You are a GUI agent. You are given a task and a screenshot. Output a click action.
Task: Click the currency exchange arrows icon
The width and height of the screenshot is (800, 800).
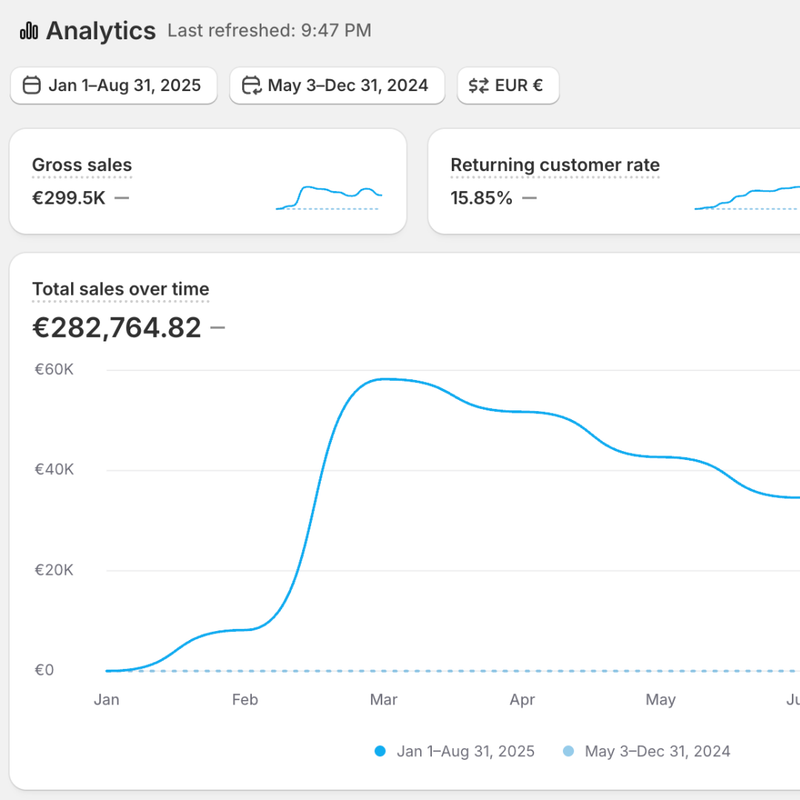tap(478, 86)
